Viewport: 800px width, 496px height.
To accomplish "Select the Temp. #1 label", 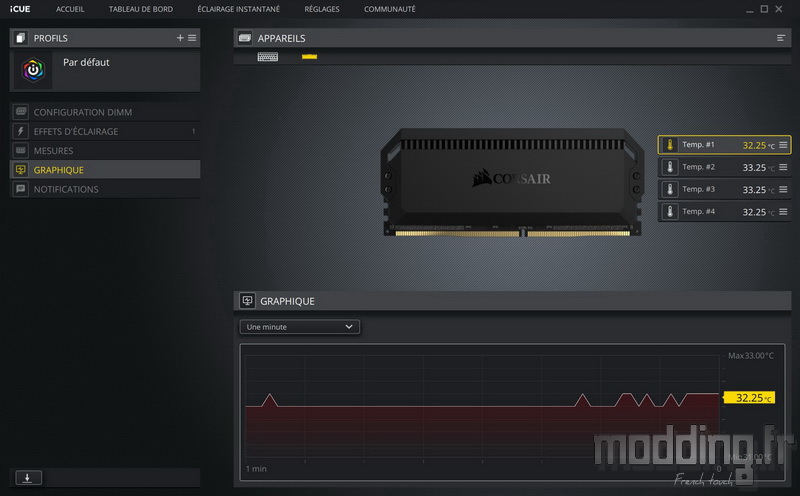I will tap(698, 144).
